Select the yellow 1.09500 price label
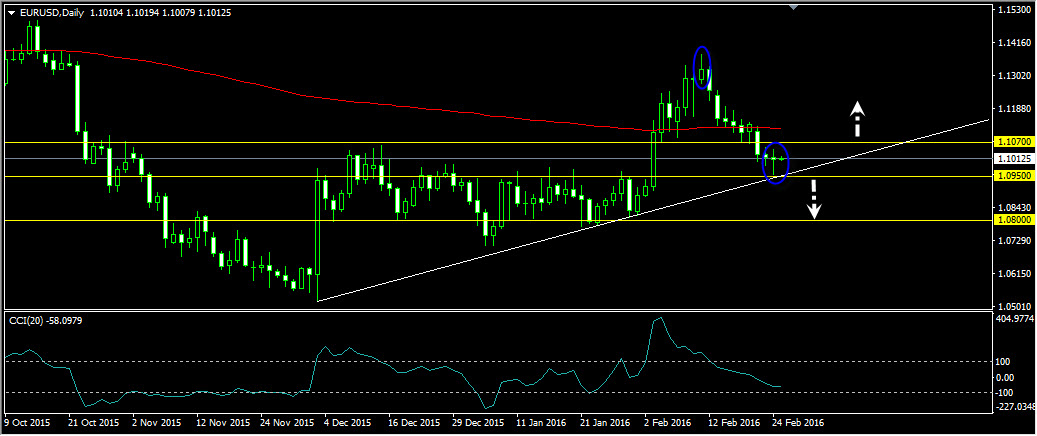 pos(1013,177)
